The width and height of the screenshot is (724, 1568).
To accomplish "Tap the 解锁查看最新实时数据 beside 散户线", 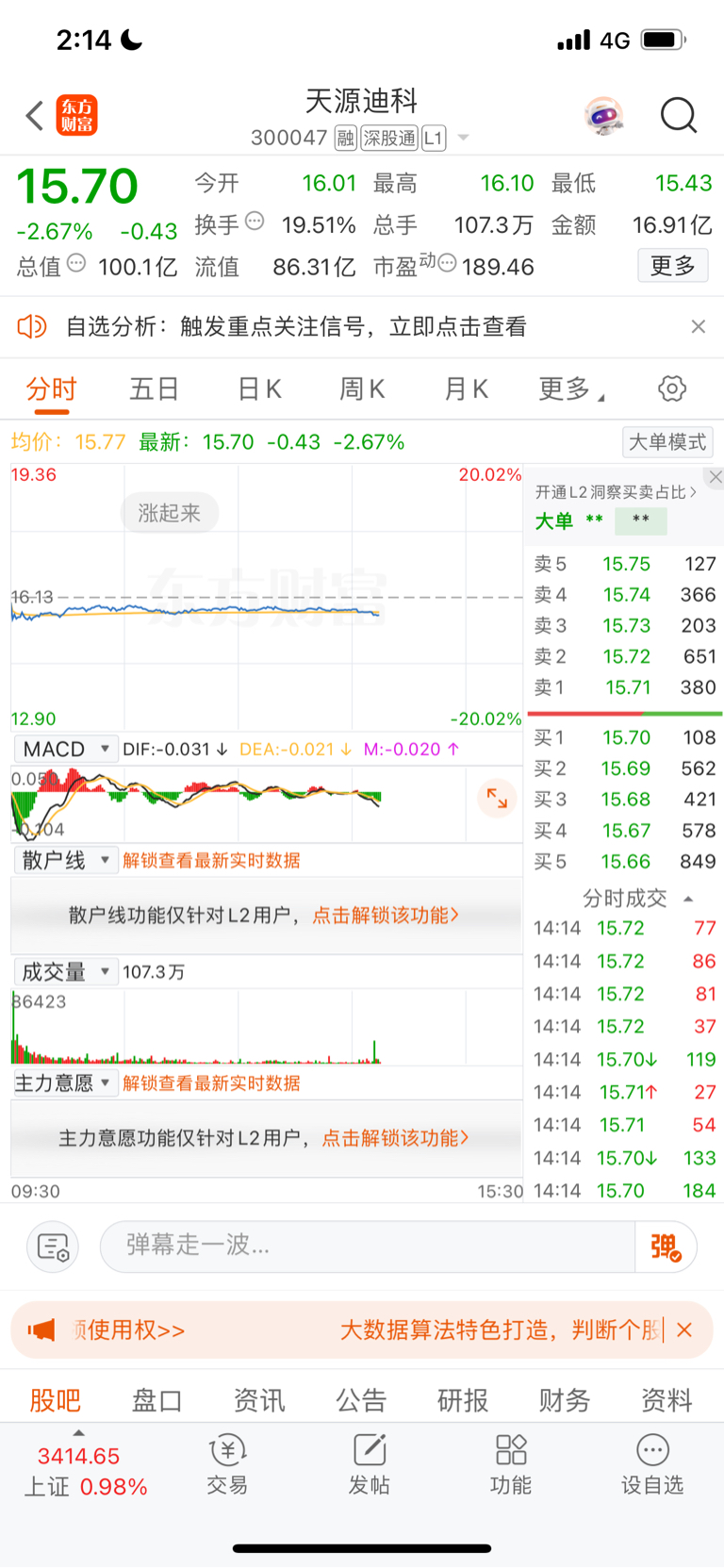I will point(212,860).
